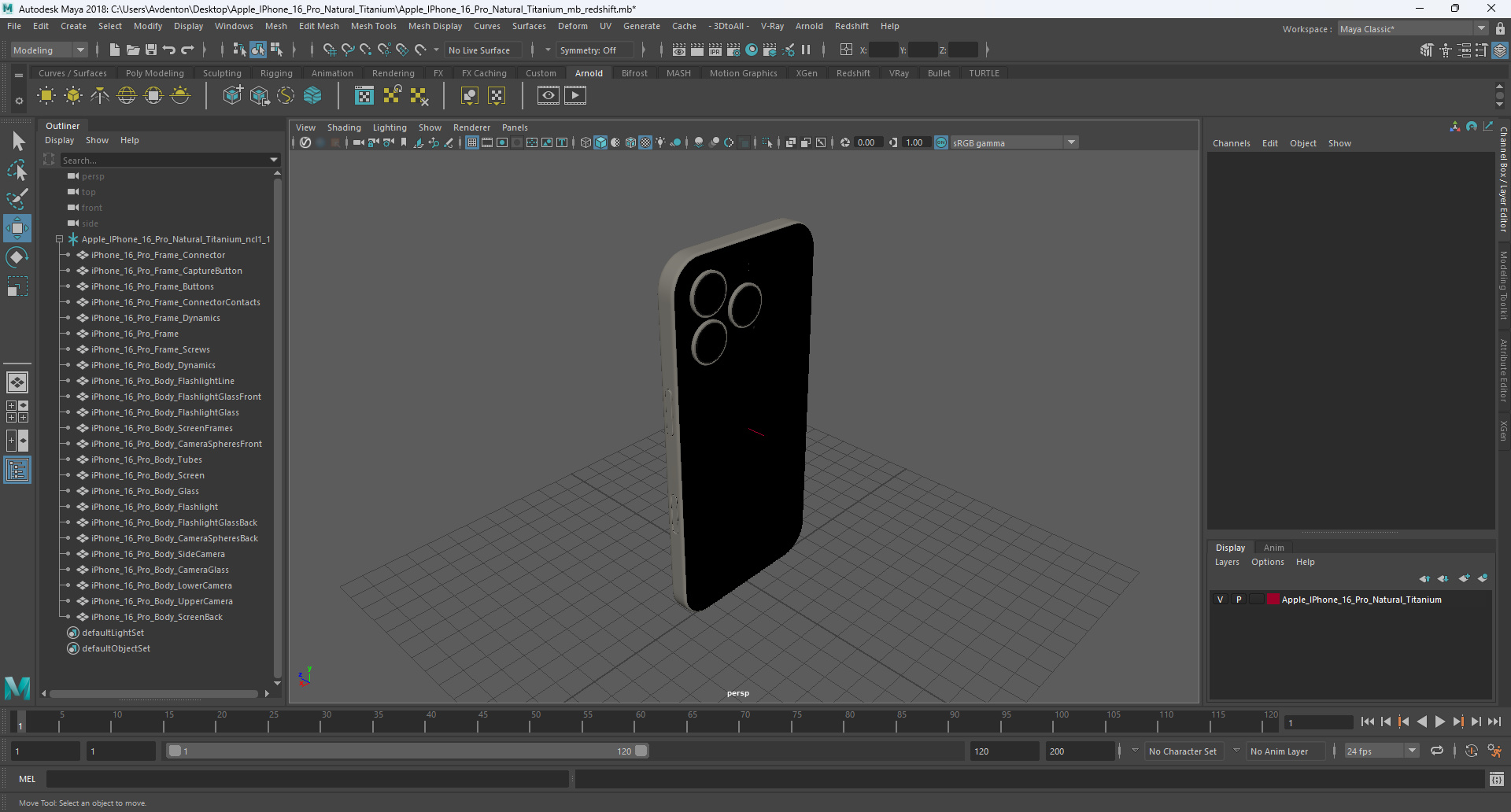Collapse the Apple_IPhone_16_Pro_Natural_Titanium_ncl1_1 group

coord(59,239)
